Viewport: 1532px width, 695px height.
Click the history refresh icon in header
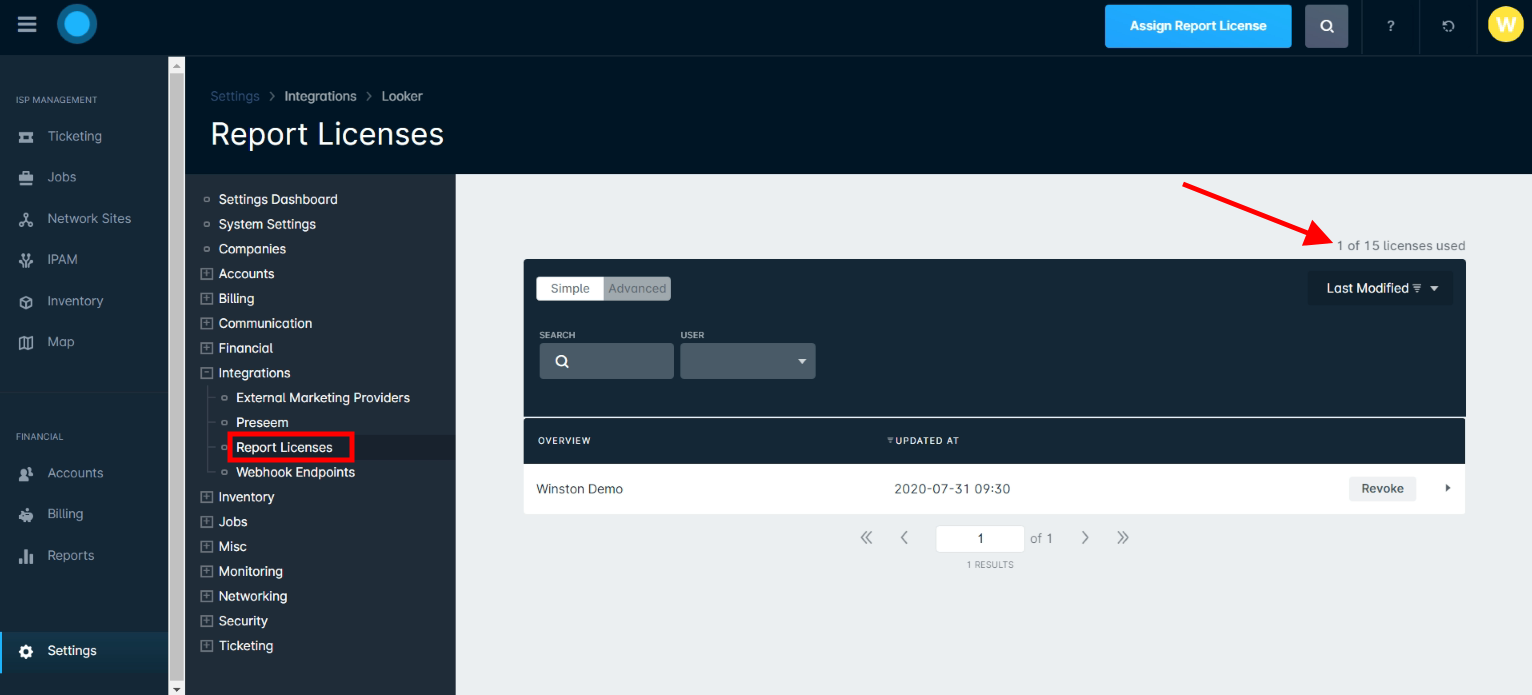1448,26
